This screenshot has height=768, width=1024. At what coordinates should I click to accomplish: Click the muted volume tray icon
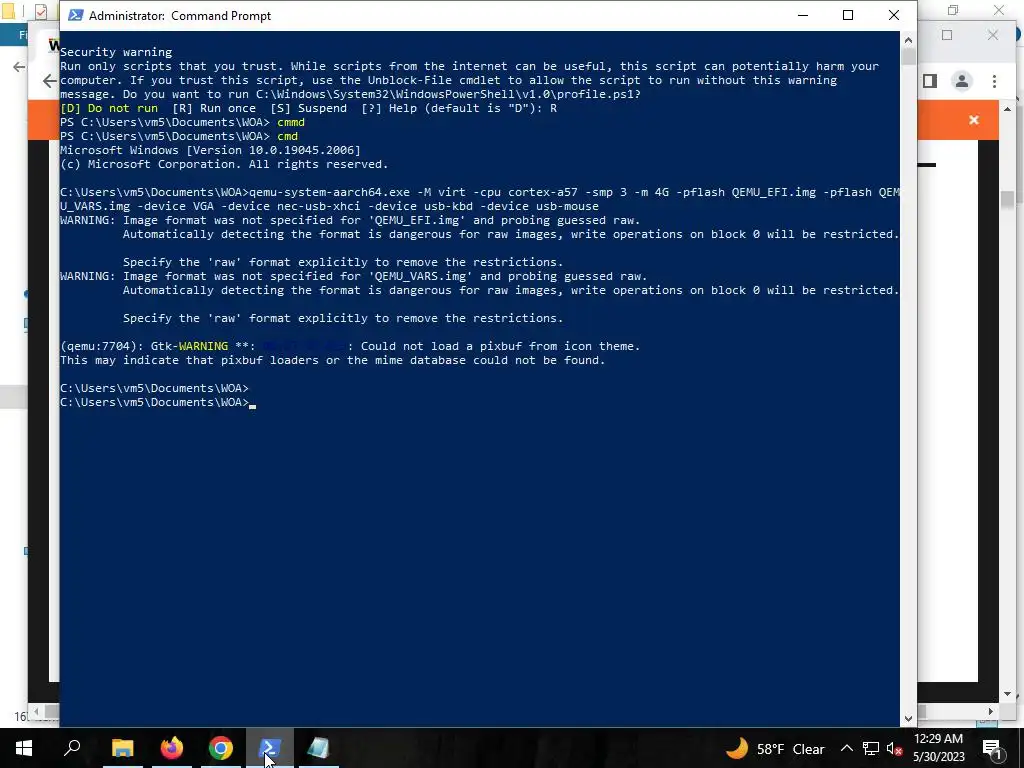tap(893, 748)
